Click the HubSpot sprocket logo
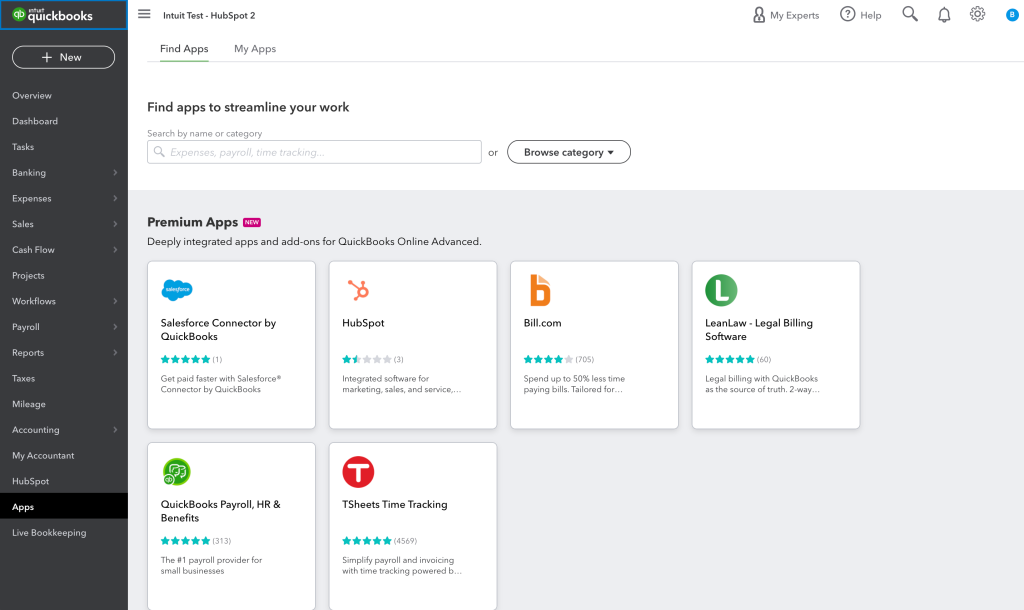This screenshot has height=610, width=1024. pos(358,290)
